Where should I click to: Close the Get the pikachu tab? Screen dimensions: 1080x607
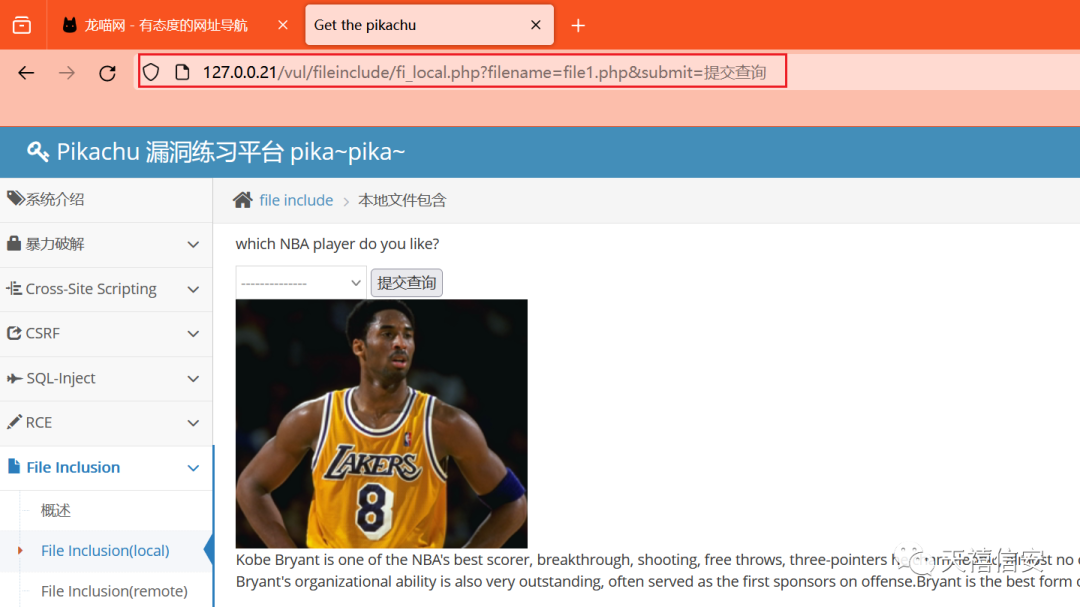coord(536,25)
